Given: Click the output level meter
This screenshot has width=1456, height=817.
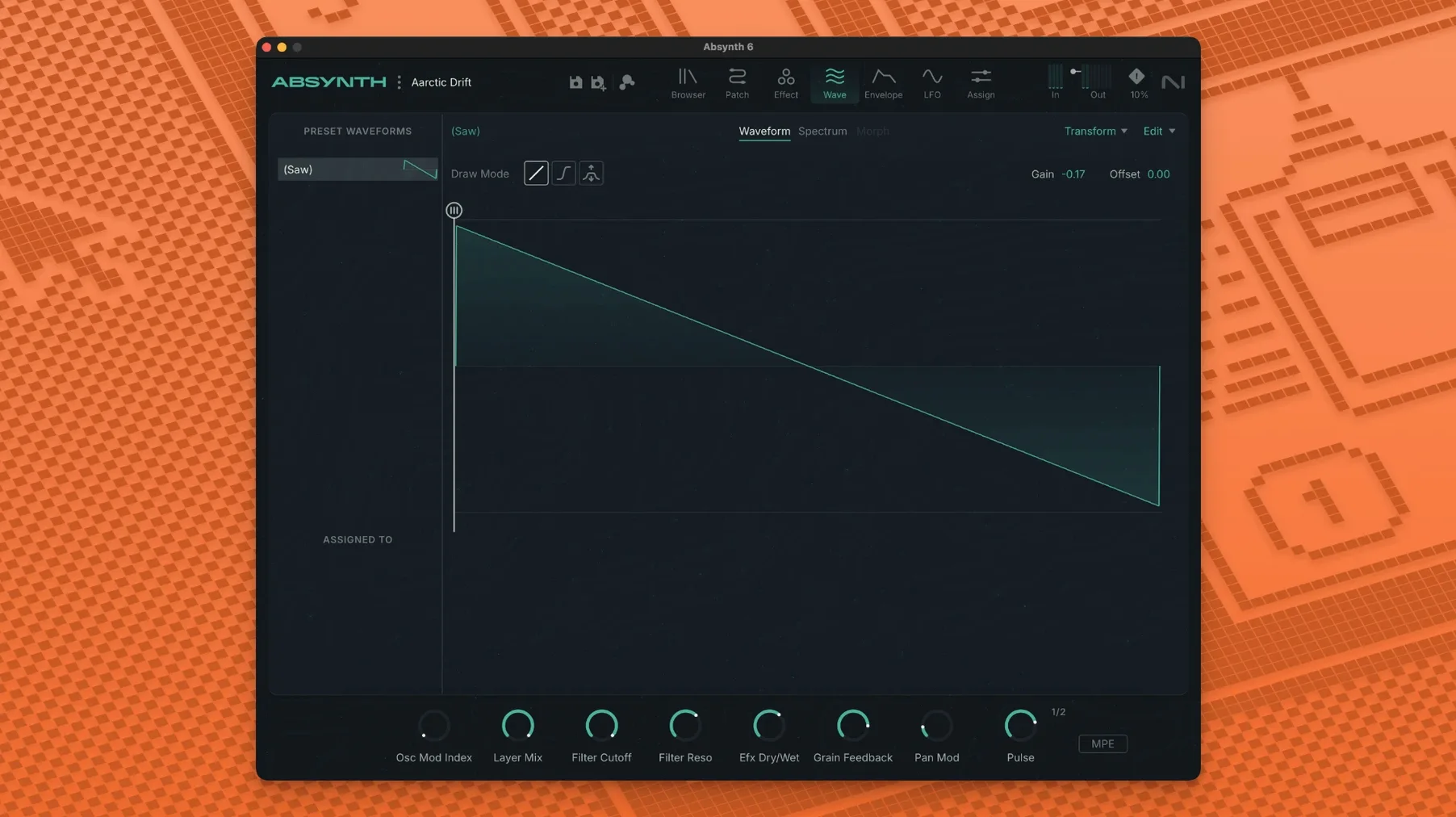Looking at the screenshot, I should pos(1098,77).
